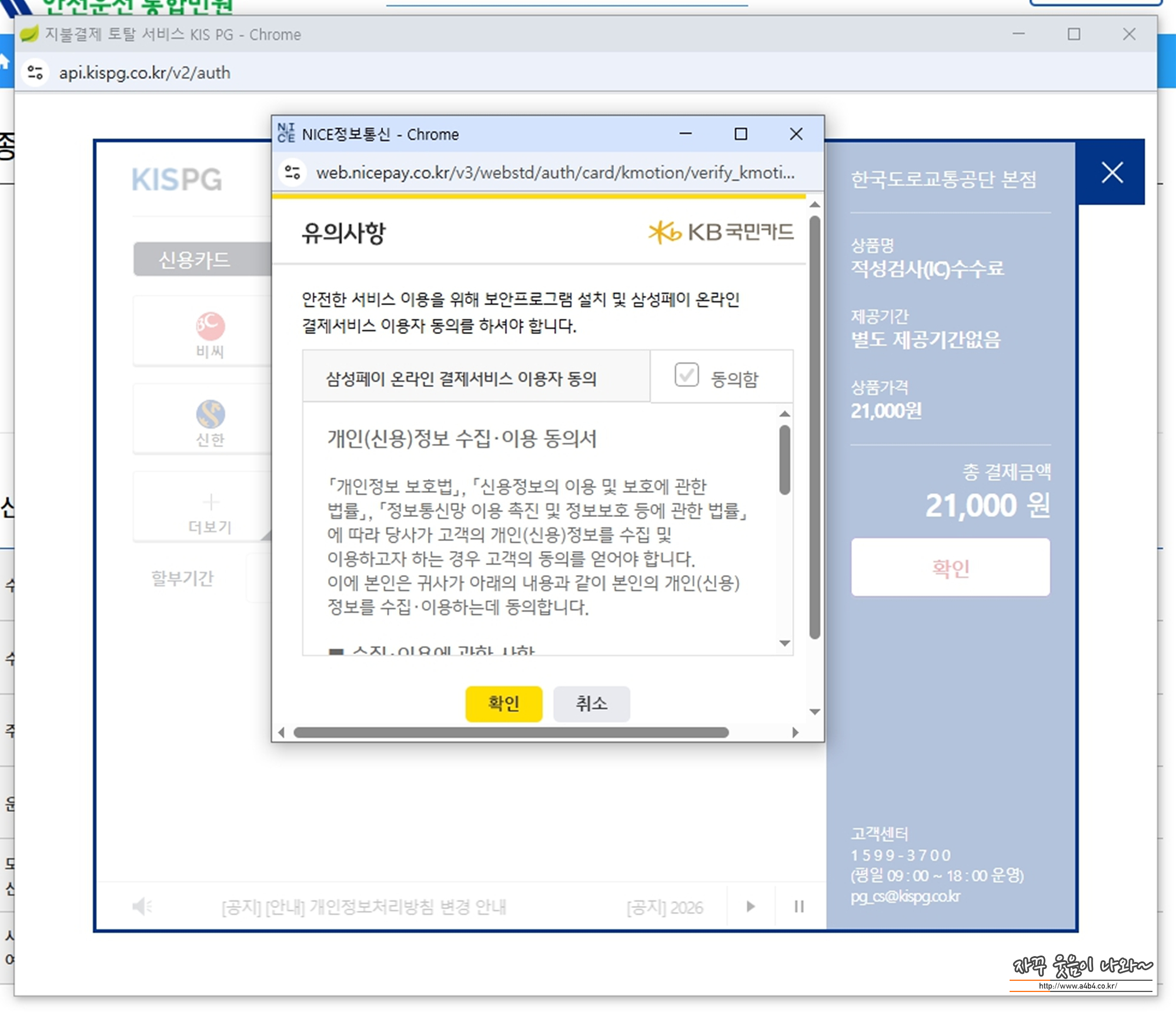
Task: Click the [공지] 2026 notice text
Action: [x=665, y=907]
